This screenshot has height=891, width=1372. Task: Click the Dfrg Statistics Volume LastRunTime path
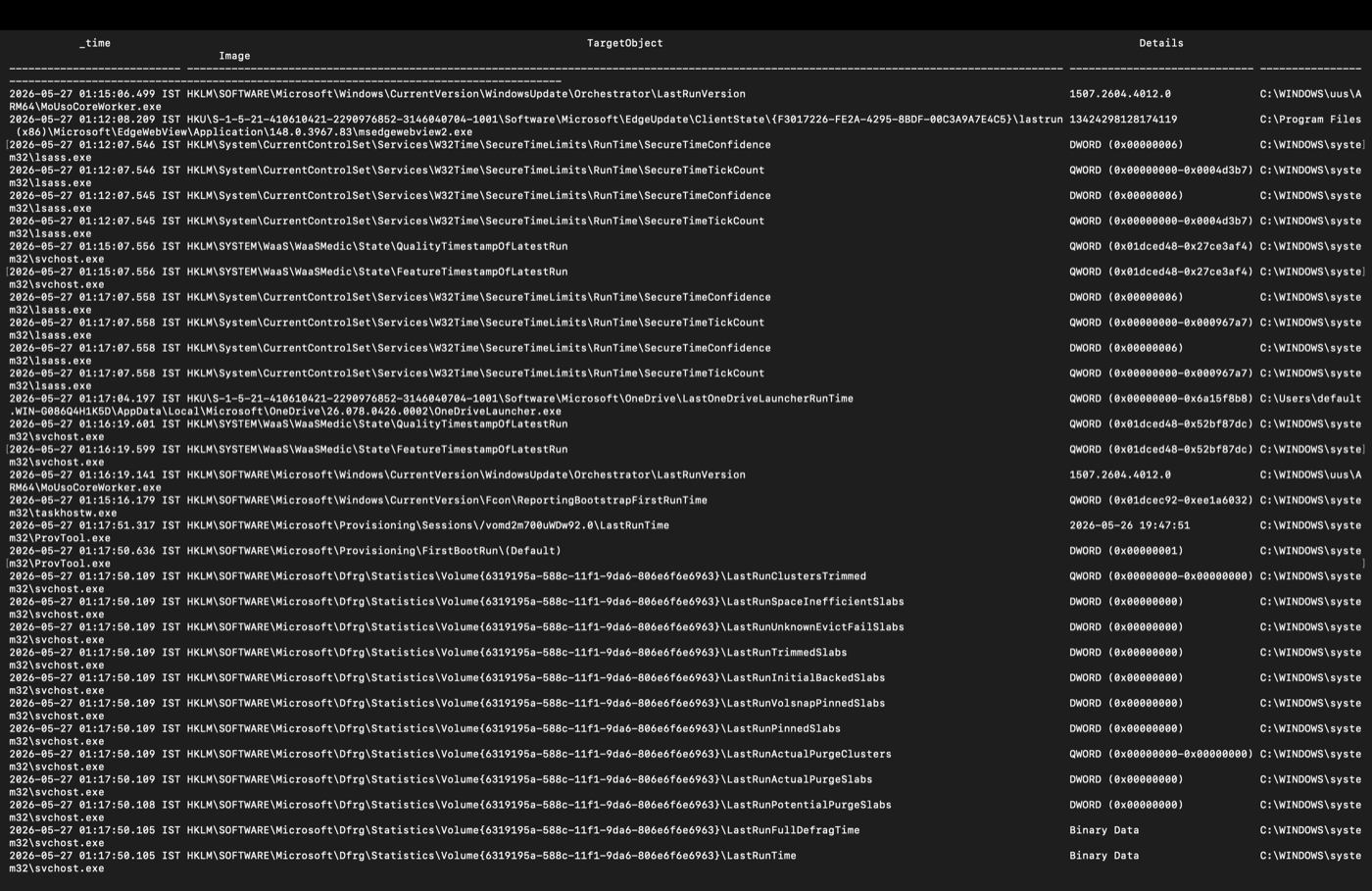click(x=492, y=858)
